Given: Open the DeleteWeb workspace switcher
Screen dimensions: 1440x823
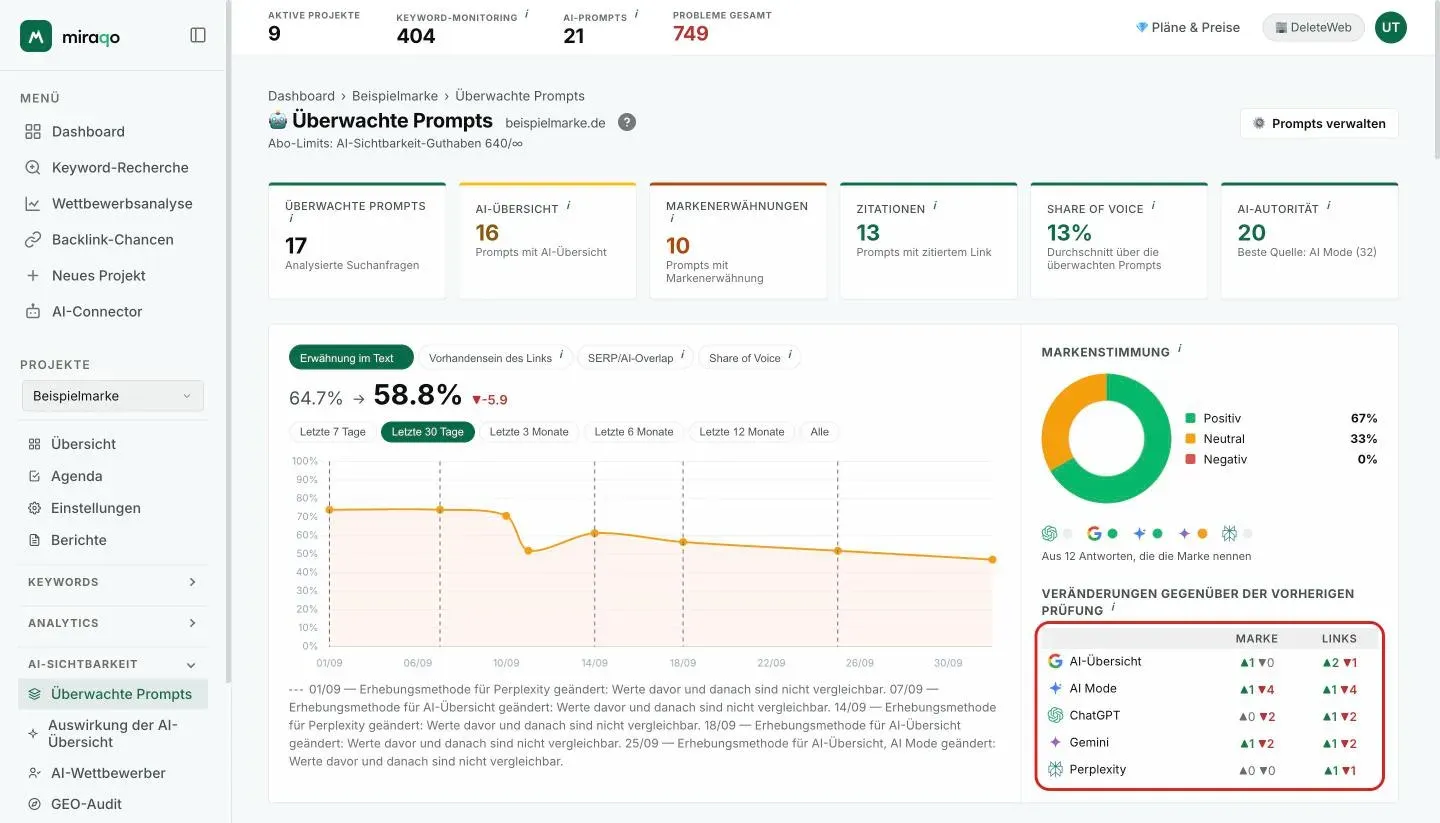Looking at the screenshot, I should [1313, 28].
